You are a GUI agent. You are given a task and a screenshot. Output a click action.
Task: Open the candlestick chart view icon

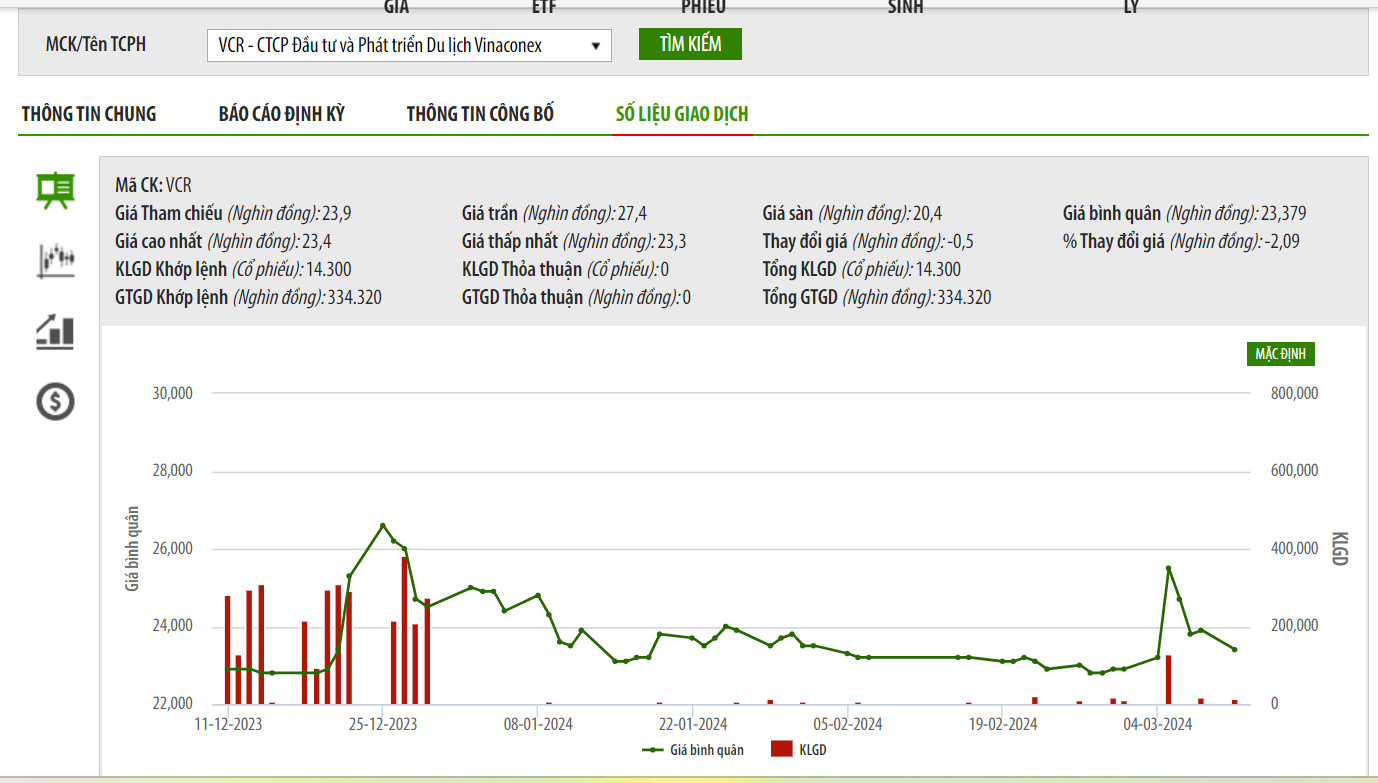point(55,260)
